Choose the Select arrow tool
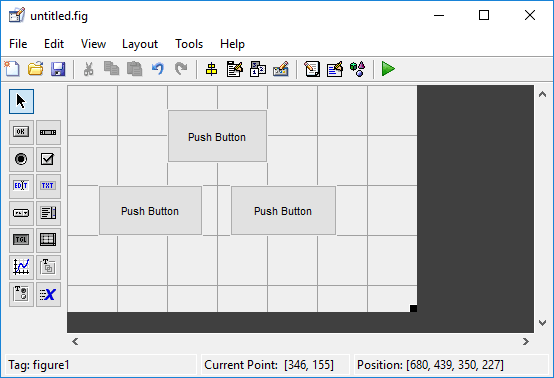 (22, 101)
